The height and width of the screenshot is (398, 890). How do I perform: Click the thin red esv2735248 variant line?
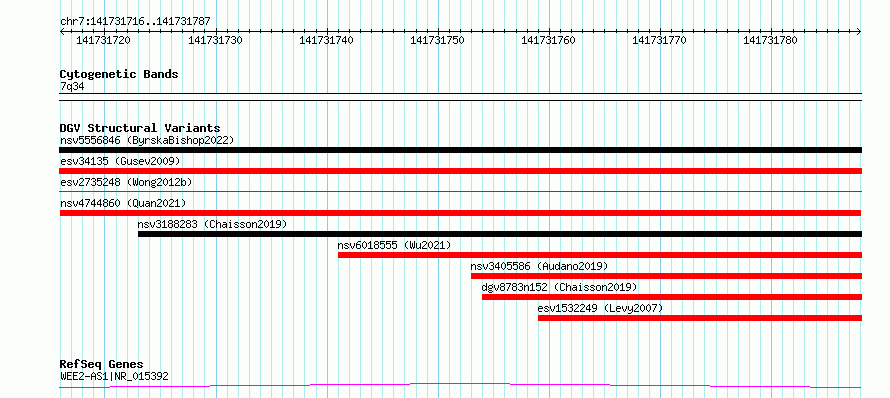[x=460, y=192]
